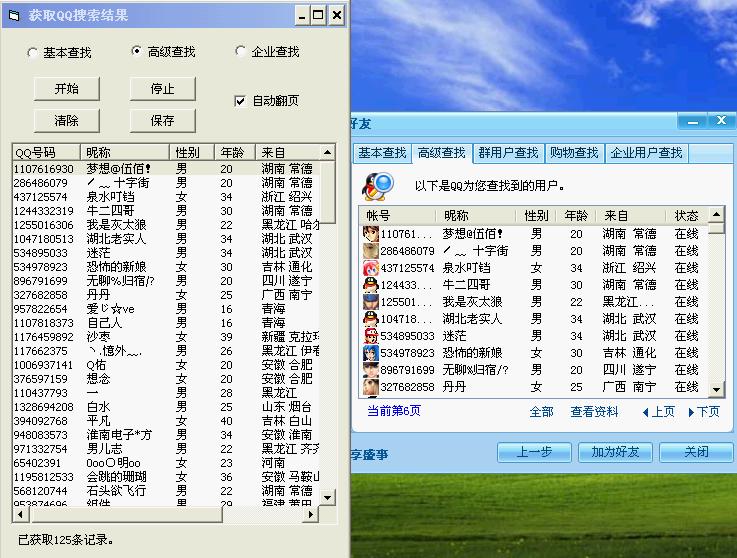This screenshot has width=737, height=558.
Task: Minimize the QQ search window
Action: (693, 121)
